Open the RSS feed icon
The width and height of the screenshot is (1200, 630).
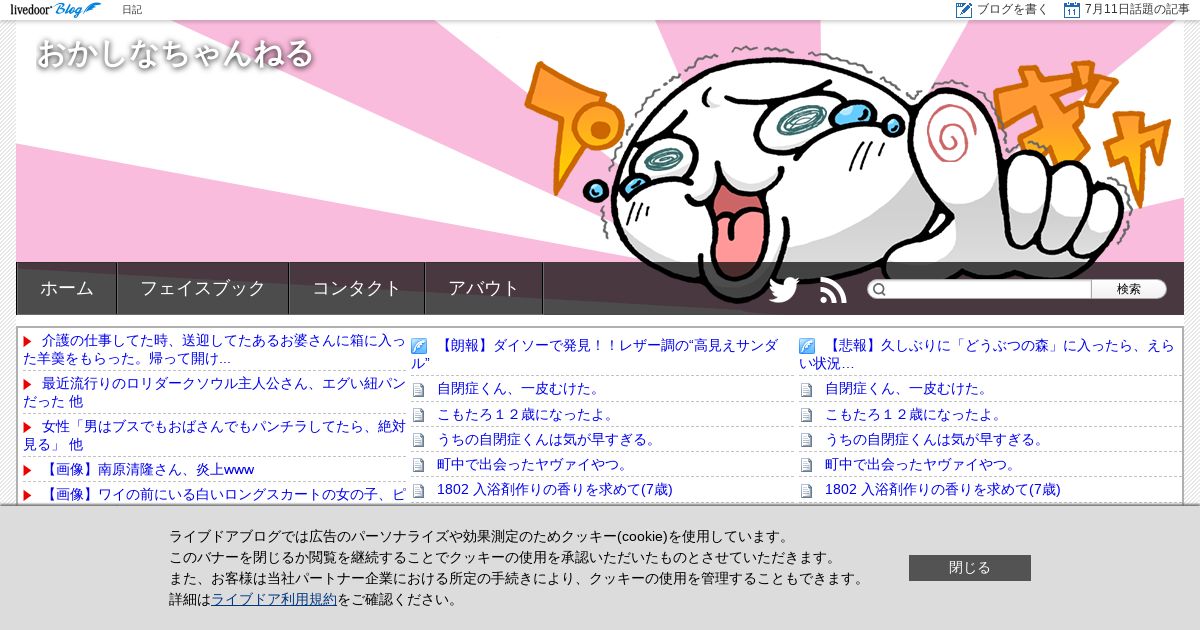[x=833, y=290]
